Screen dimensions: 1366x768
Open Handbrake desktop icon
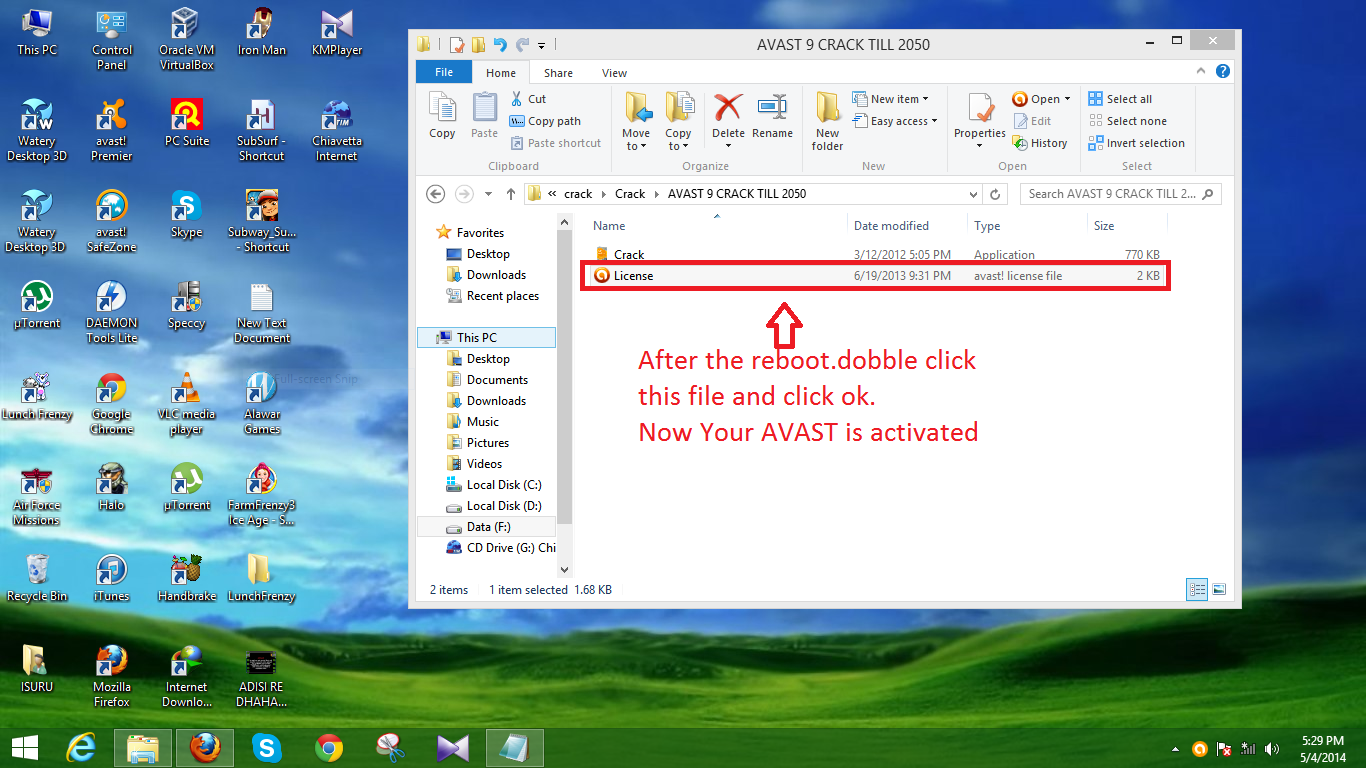tap(187, 578)
